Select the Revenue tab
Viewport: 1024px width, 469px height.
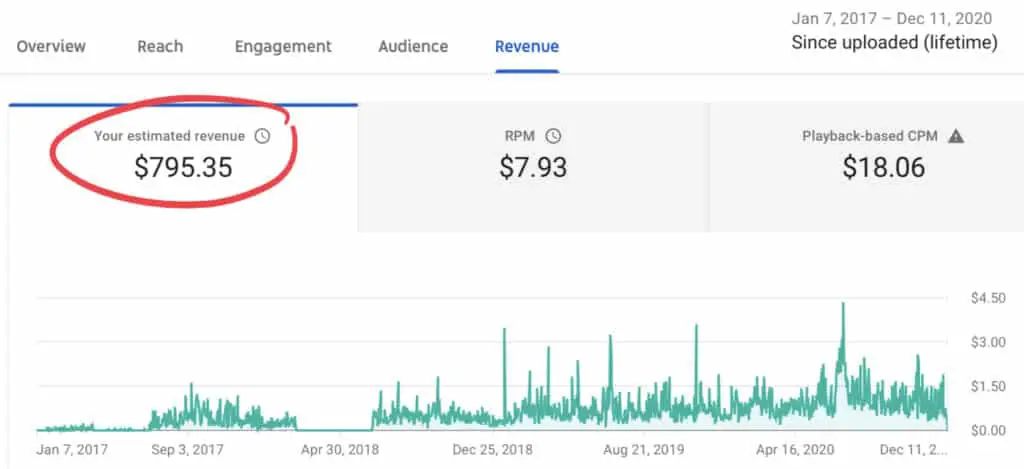point(527,46)
